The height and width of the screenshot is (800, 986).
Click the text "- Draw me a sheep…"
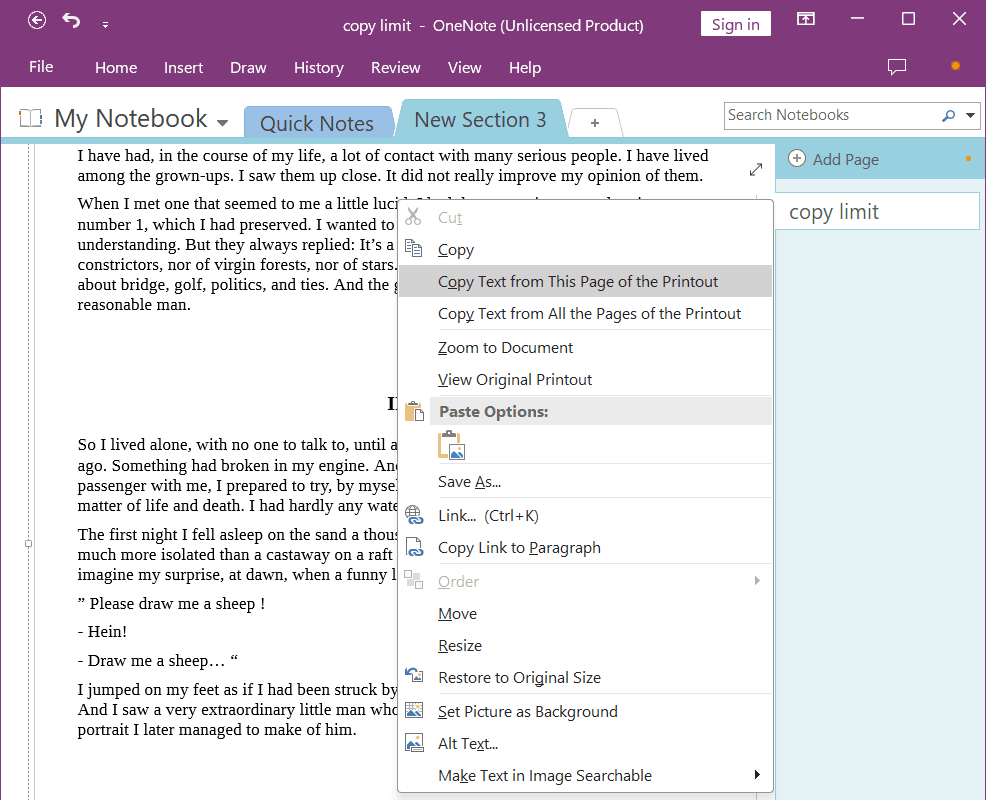pyautogui.click(x=151, y=661)
